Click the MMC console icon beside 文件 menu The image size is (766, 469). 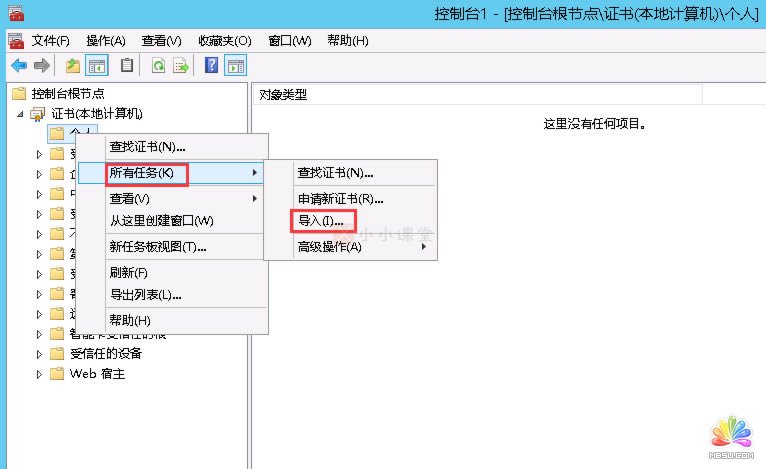point(16,40)
